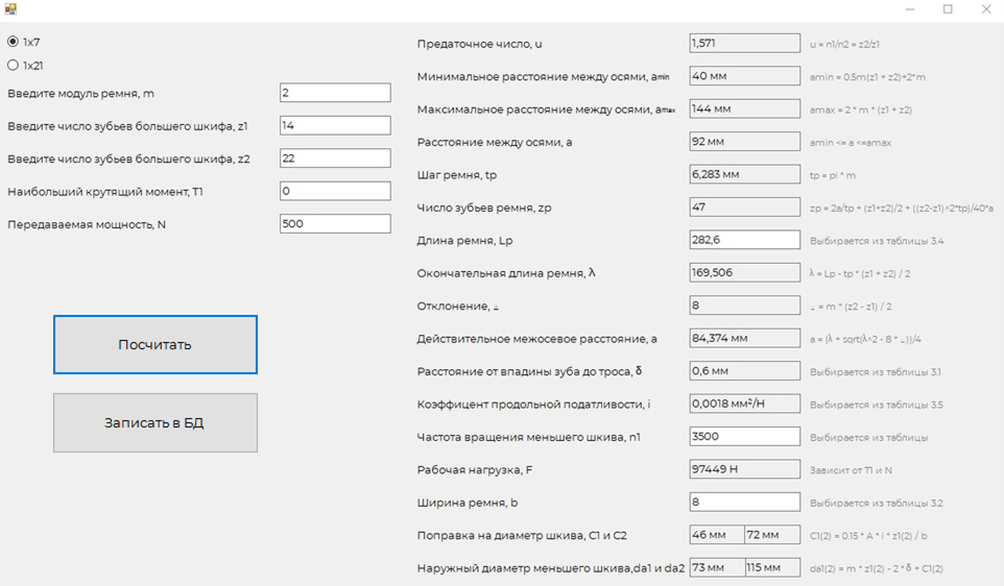Click the label 'Рабочая нагрузка, F'
The width and height of the screenshot is (1004, 586).
click(474, 470)
